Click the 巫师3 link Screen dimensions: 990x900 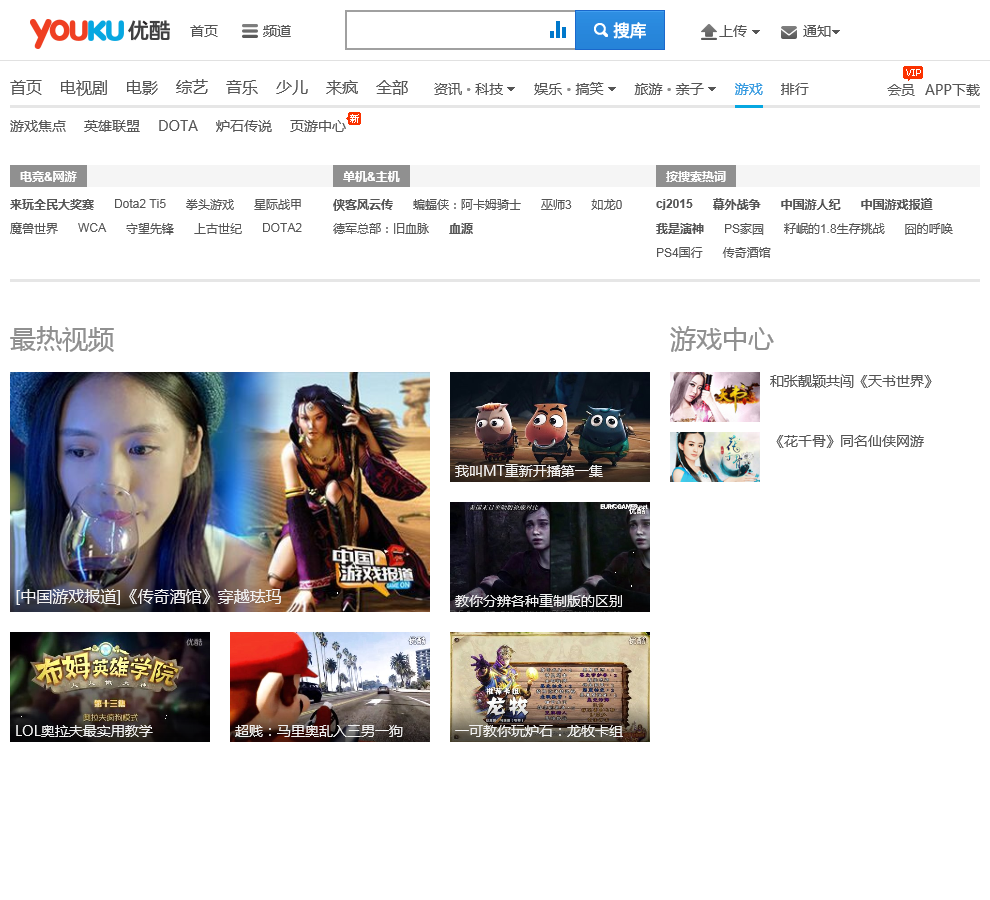click(x=556, y=205)
